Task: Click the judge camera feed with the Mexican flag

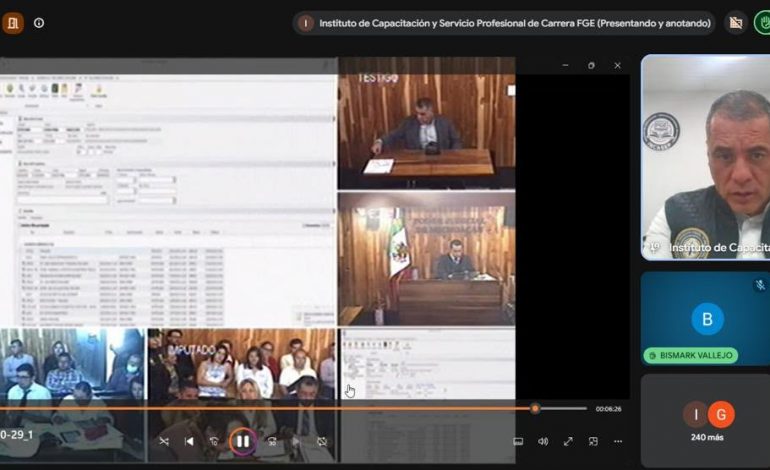Action: click(x=427, y=259)
